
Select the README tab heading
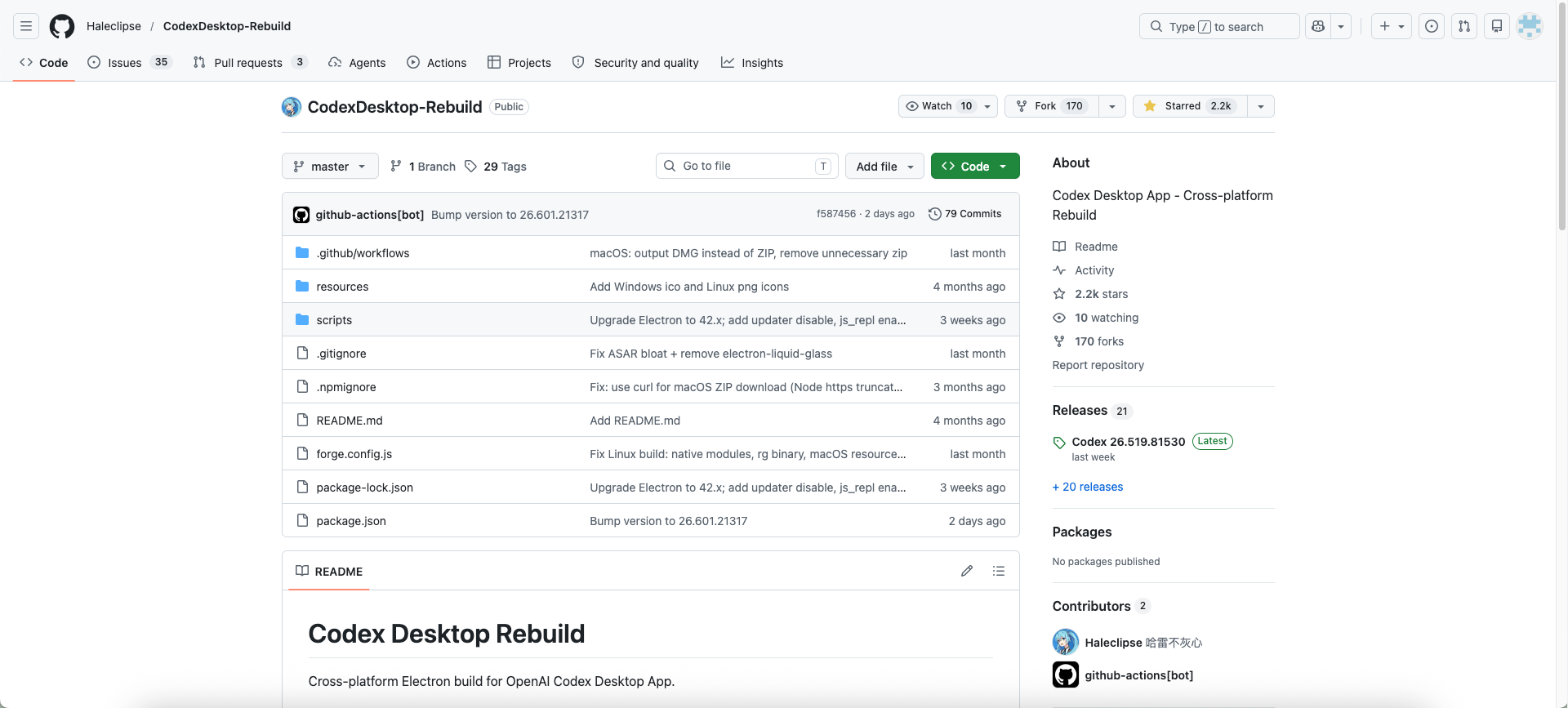coord(330,571)
